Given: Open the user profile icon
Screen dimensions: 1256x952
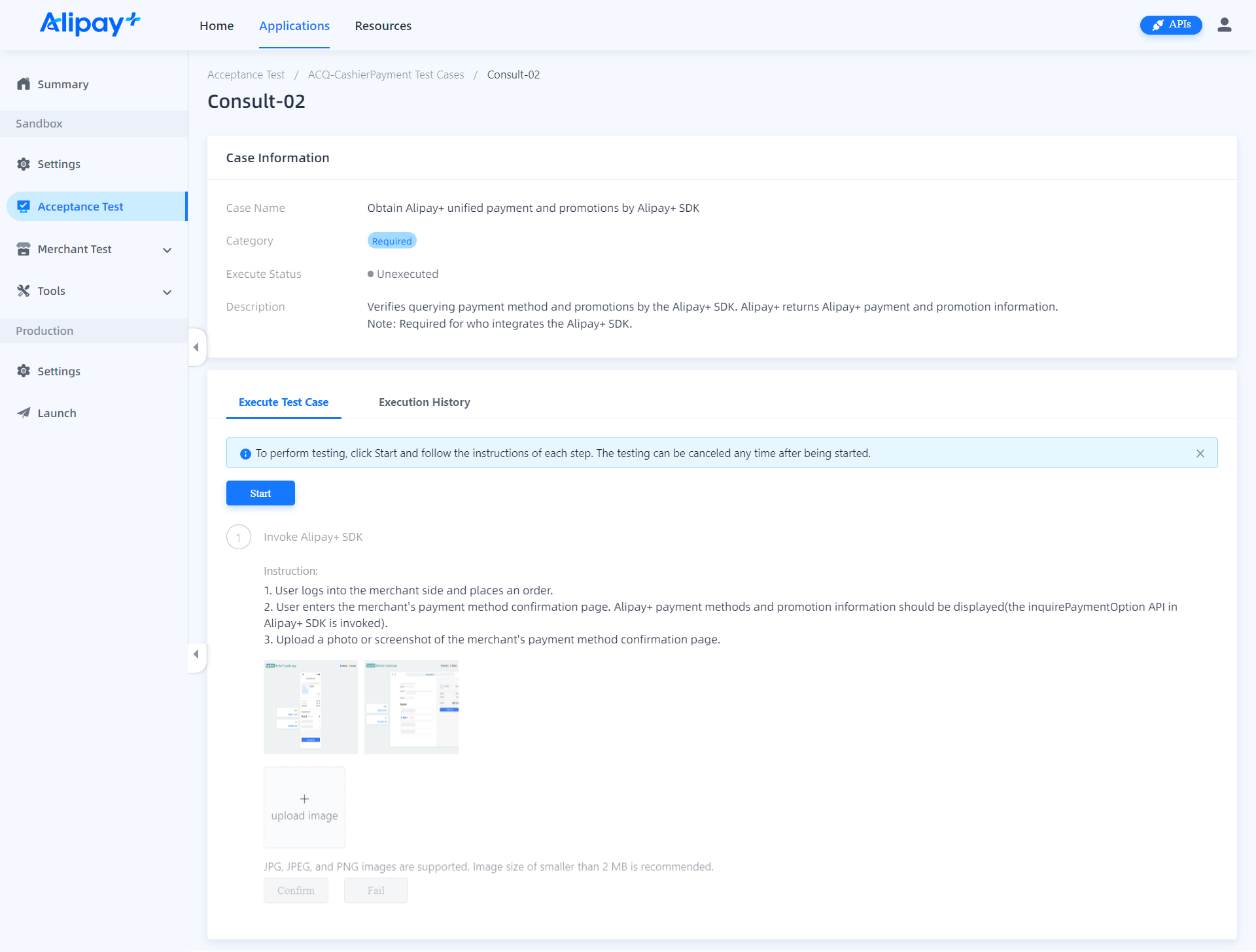Looking at the screenshot, I should 1224,25.
